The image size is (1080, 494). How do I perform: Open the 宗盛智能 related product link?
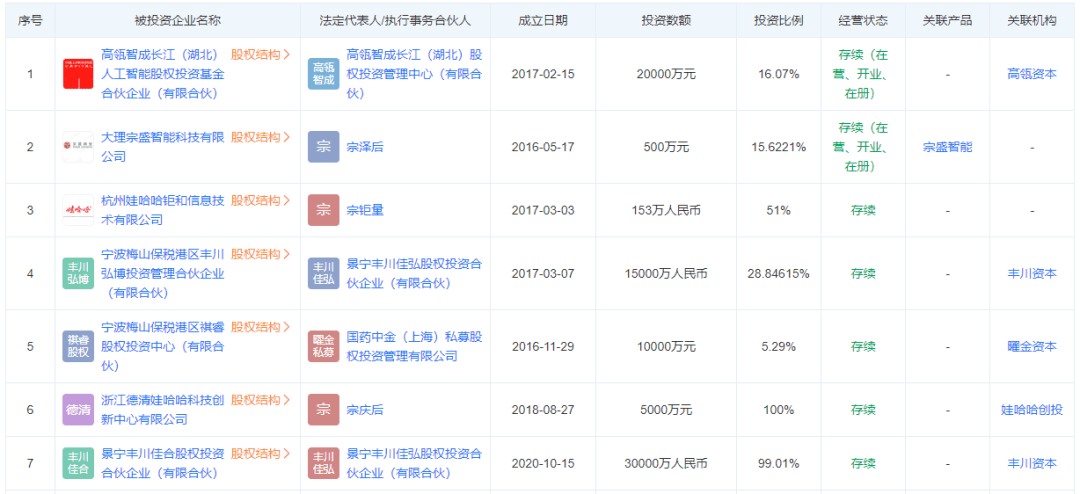pos(947,147)
